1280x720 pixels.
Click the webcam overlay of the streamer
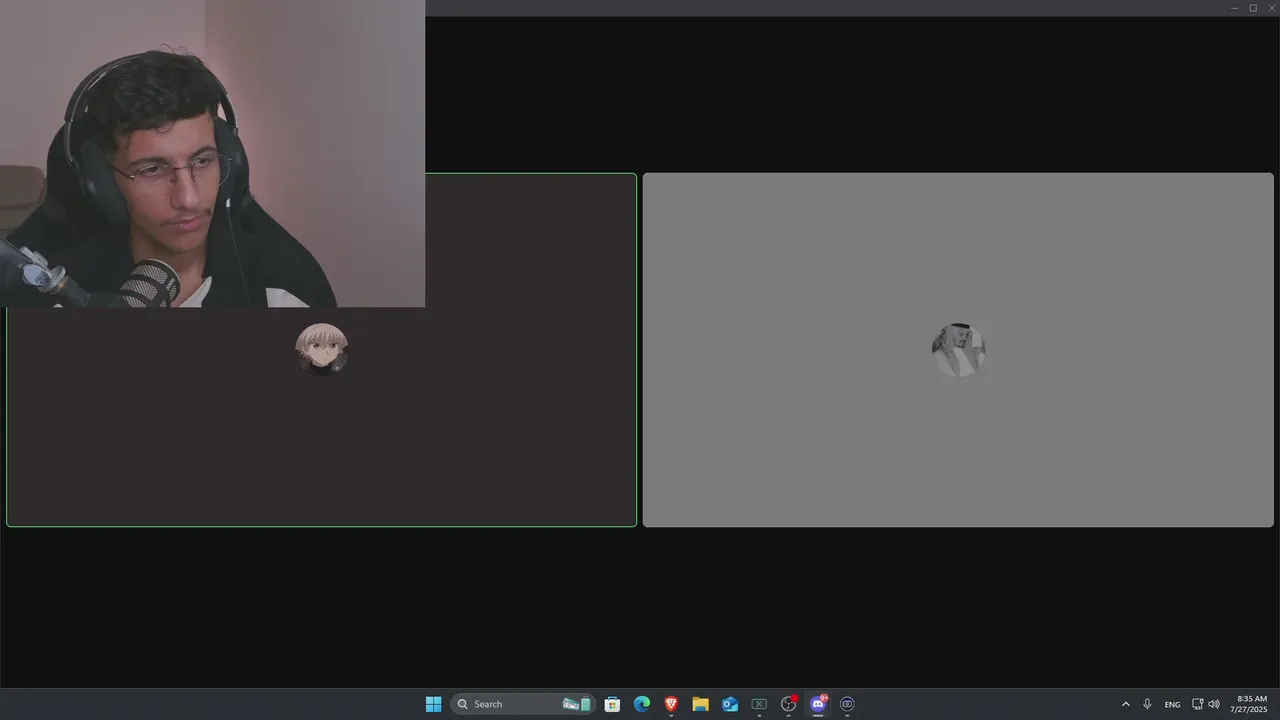point(212,153)
